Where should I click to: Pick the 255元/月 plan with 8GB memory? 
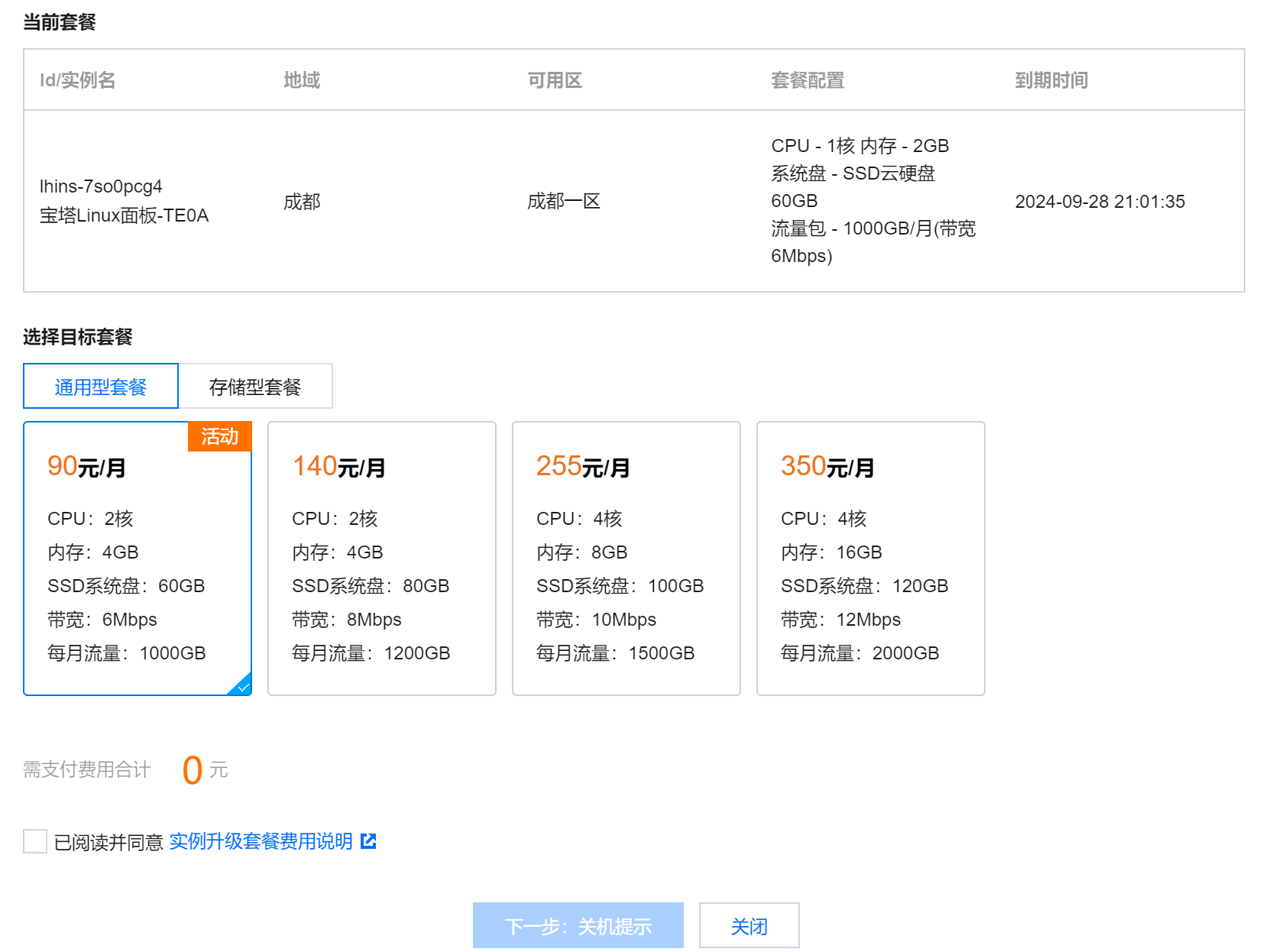[x=626, y=558]
